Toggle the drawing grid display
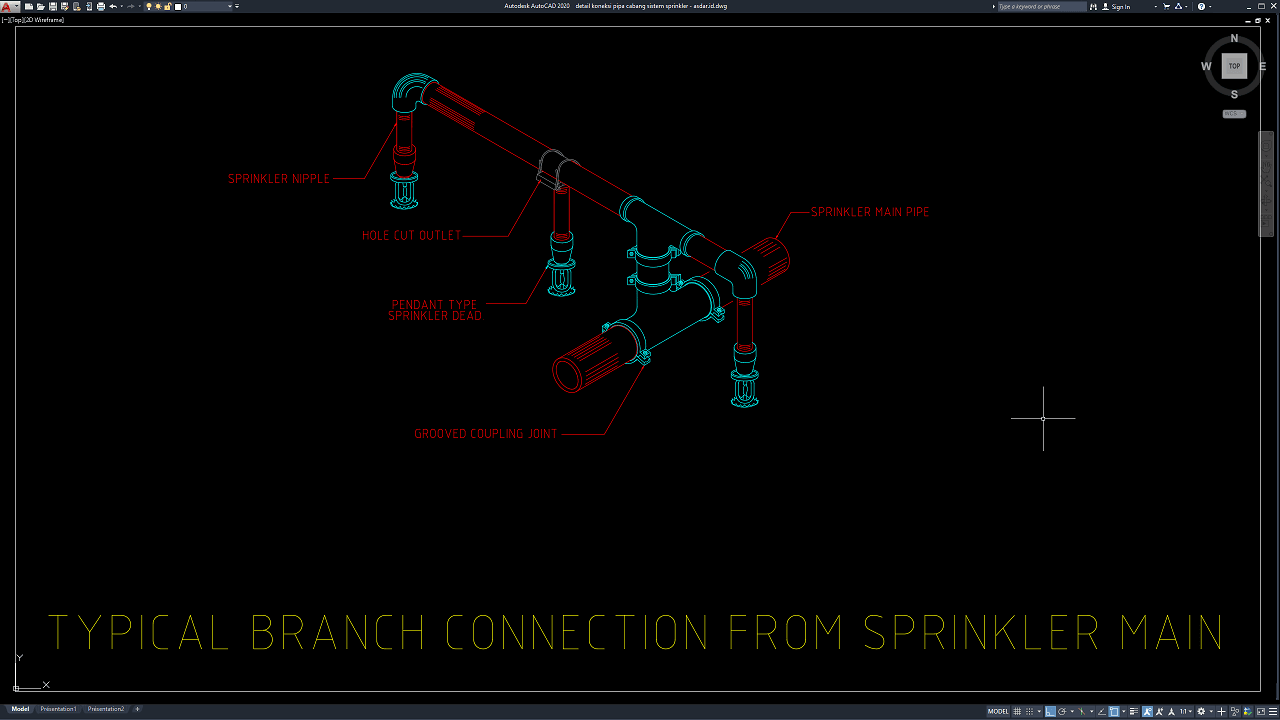Viewport: 1280px width, 720px height. 1018,711
